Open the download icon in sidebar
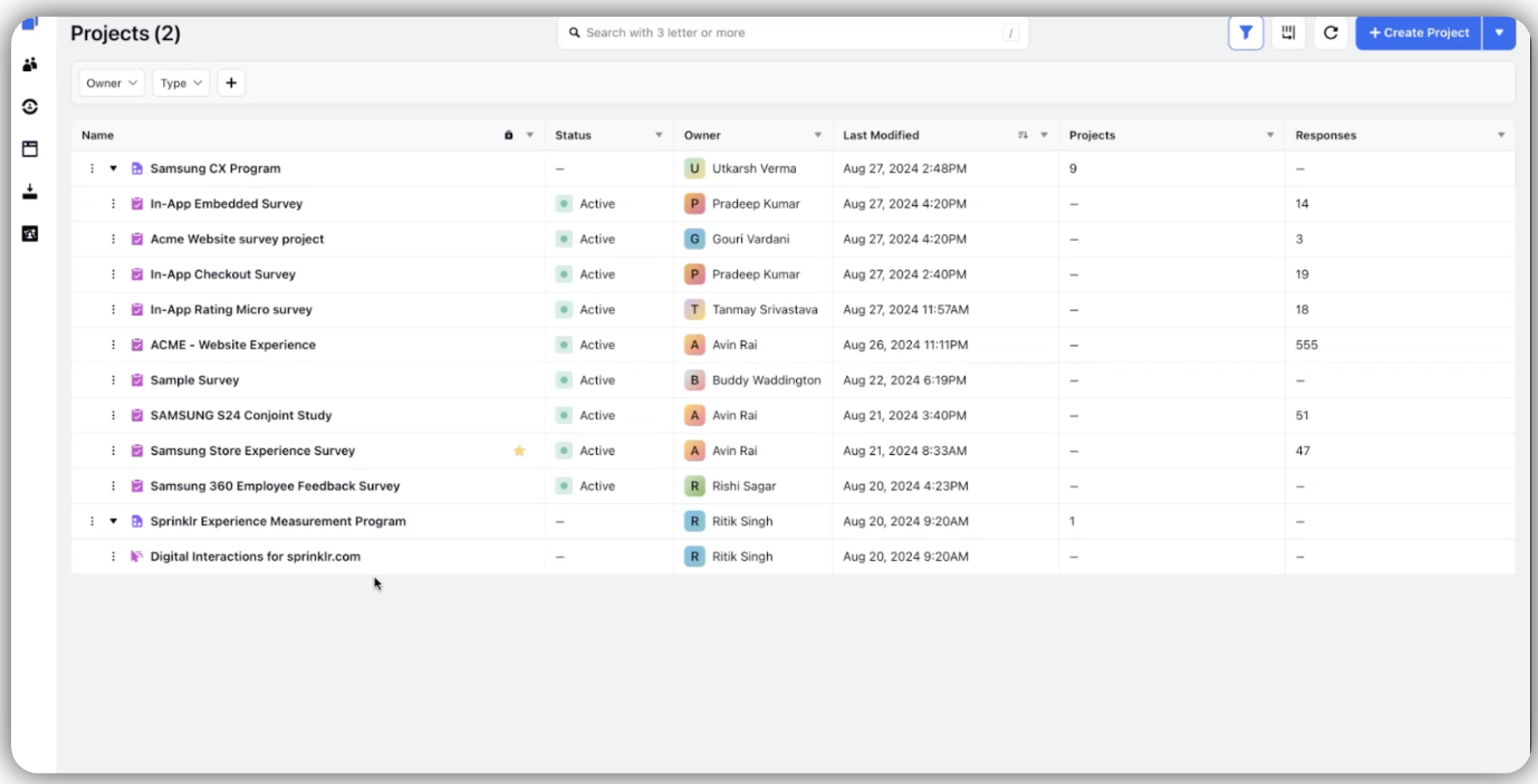Screen dimensions: 1538x784 coord(30,191)
